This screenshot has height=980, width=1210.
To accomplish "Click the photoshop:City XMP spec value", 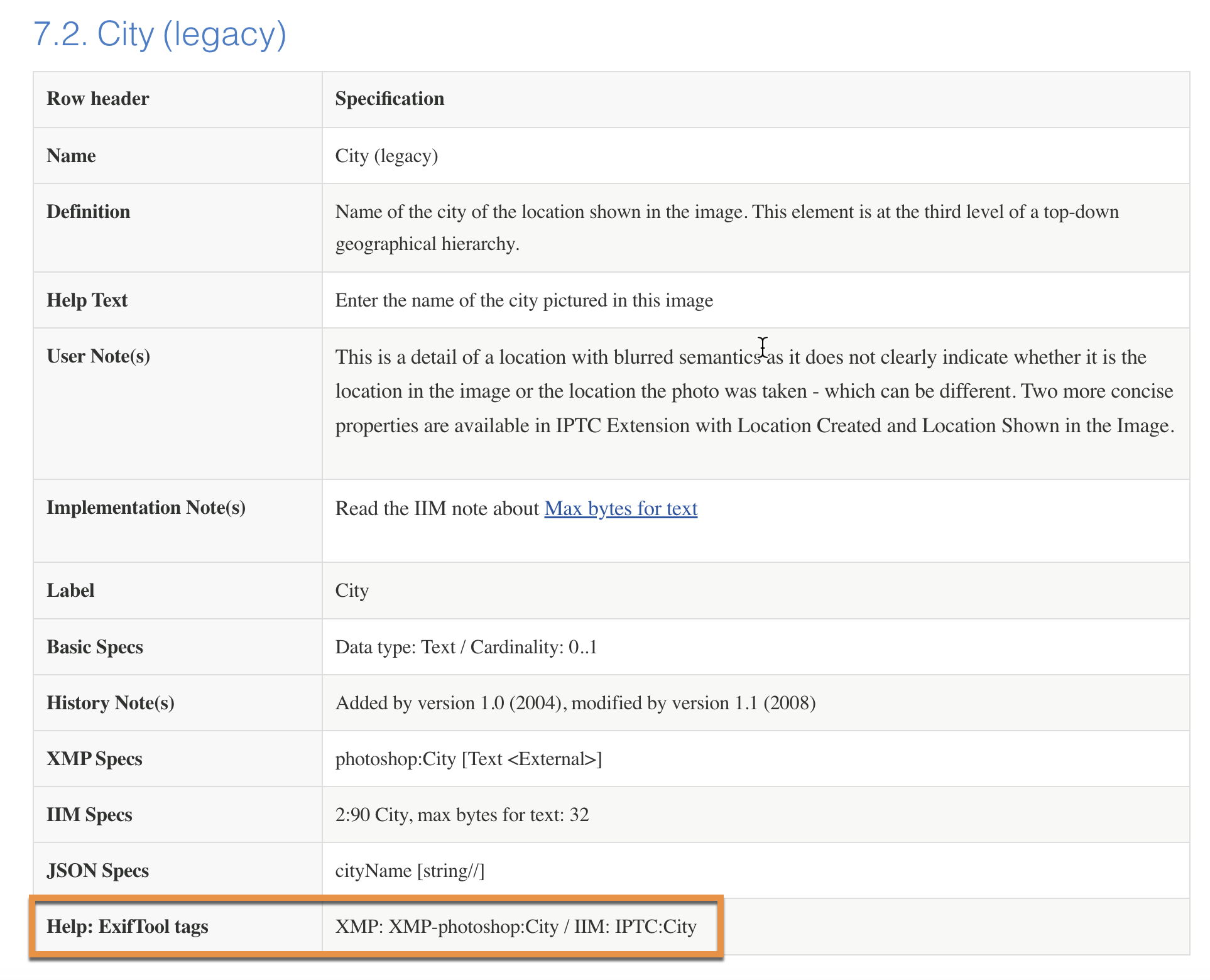I will [x=468, y=759].
